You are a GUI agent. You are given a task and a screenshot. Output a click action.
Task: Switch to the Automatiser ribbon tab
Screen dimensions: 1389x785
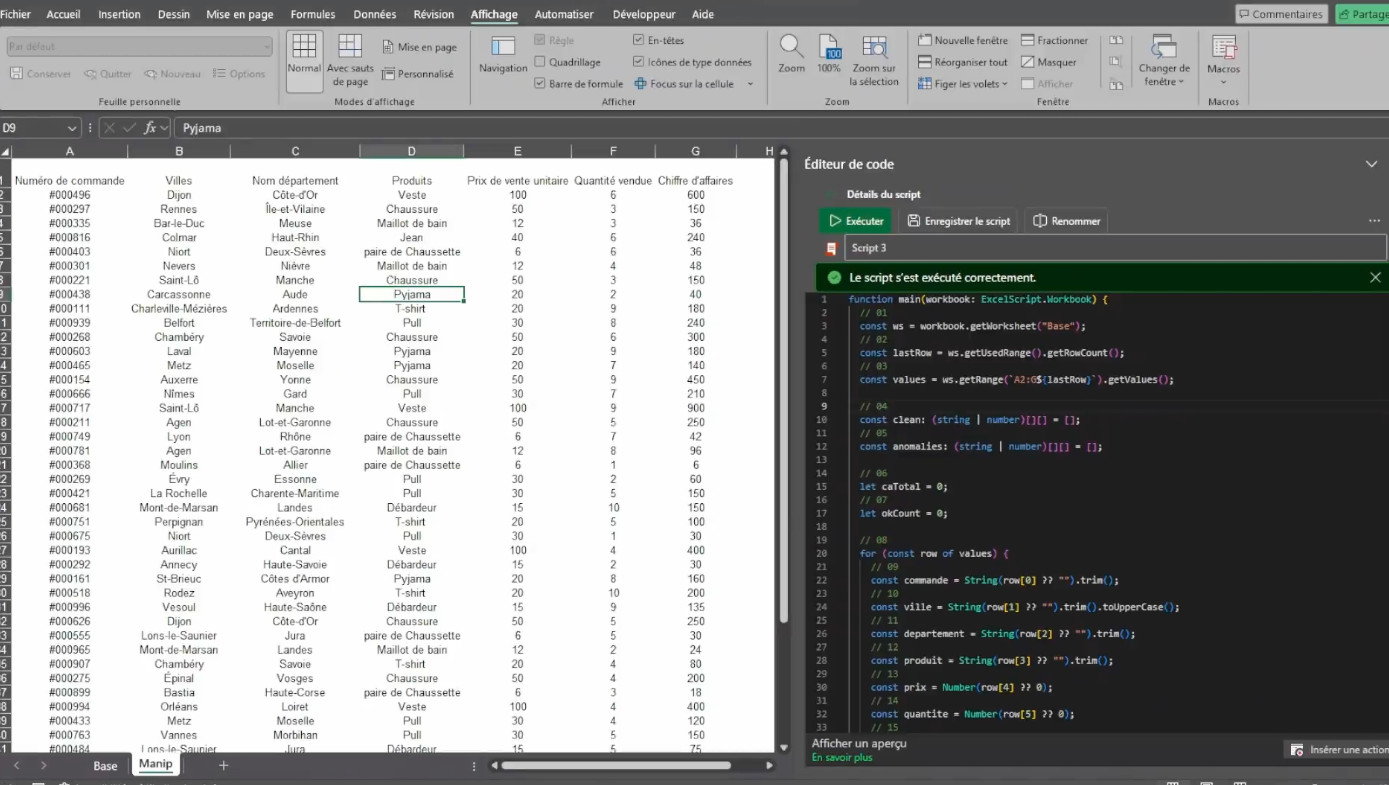click(564, 14)
